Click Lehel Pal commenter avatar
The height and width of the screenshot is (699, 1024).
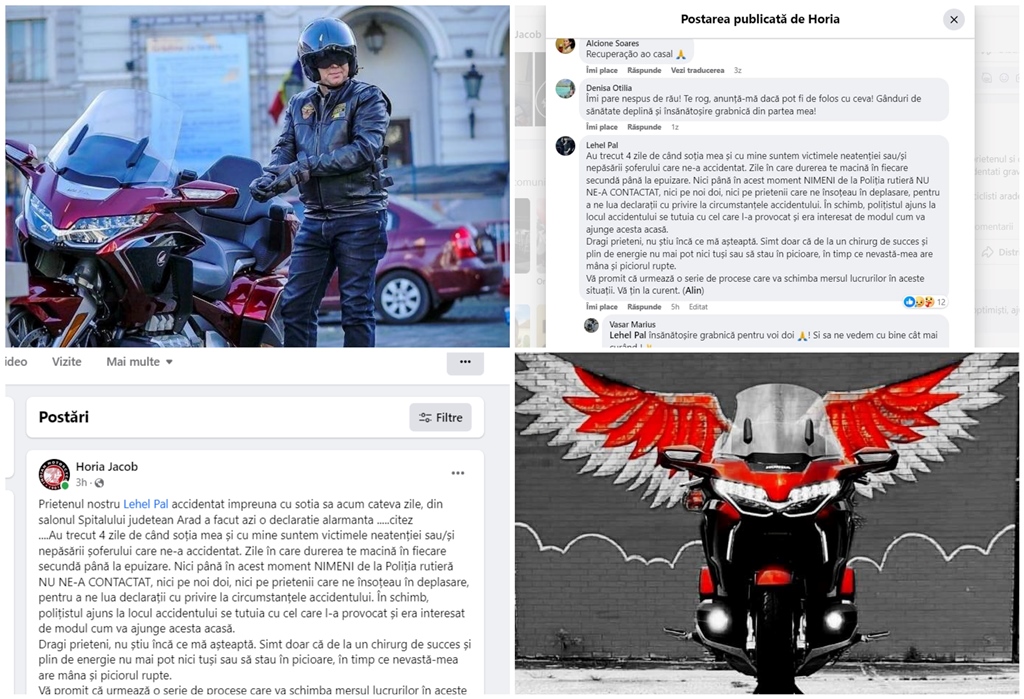(566, 146)
